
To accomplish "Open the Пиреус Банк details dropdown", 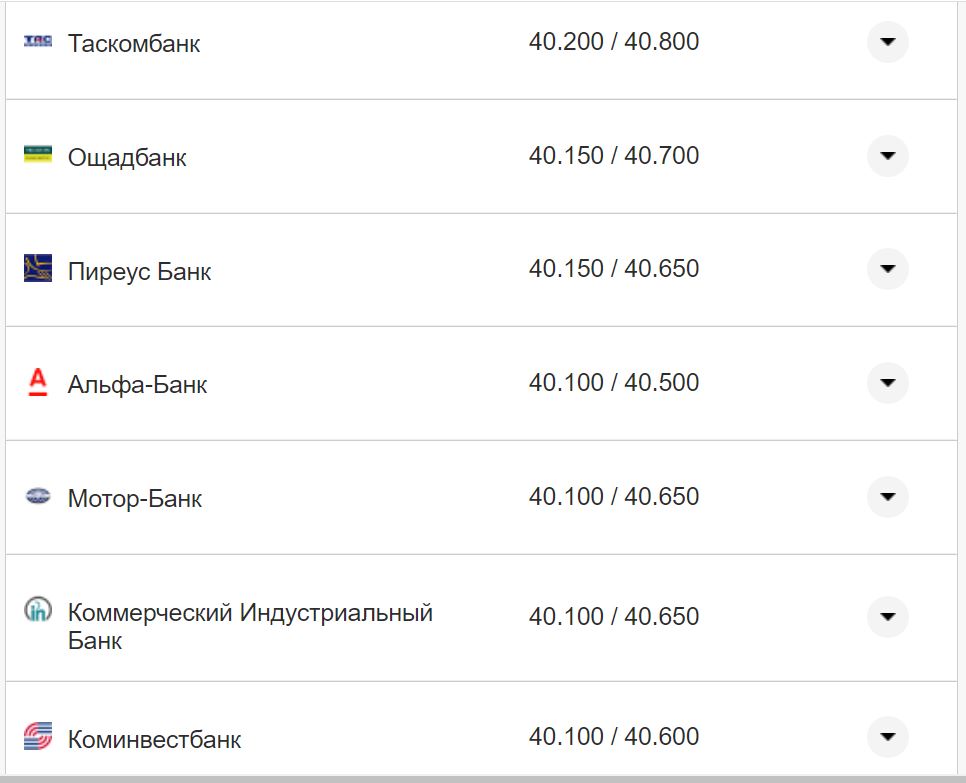I will pos(887,269).
